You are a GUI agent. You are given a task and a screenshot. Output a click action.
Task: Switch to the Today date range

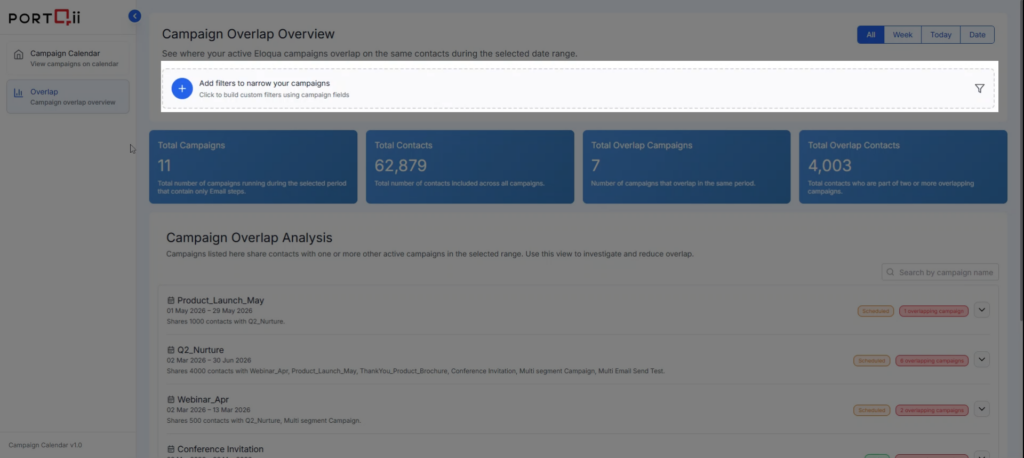[940, 35]
